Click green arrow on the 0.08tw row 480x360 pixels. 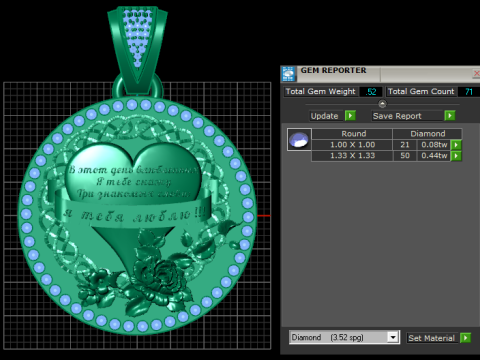456,145
